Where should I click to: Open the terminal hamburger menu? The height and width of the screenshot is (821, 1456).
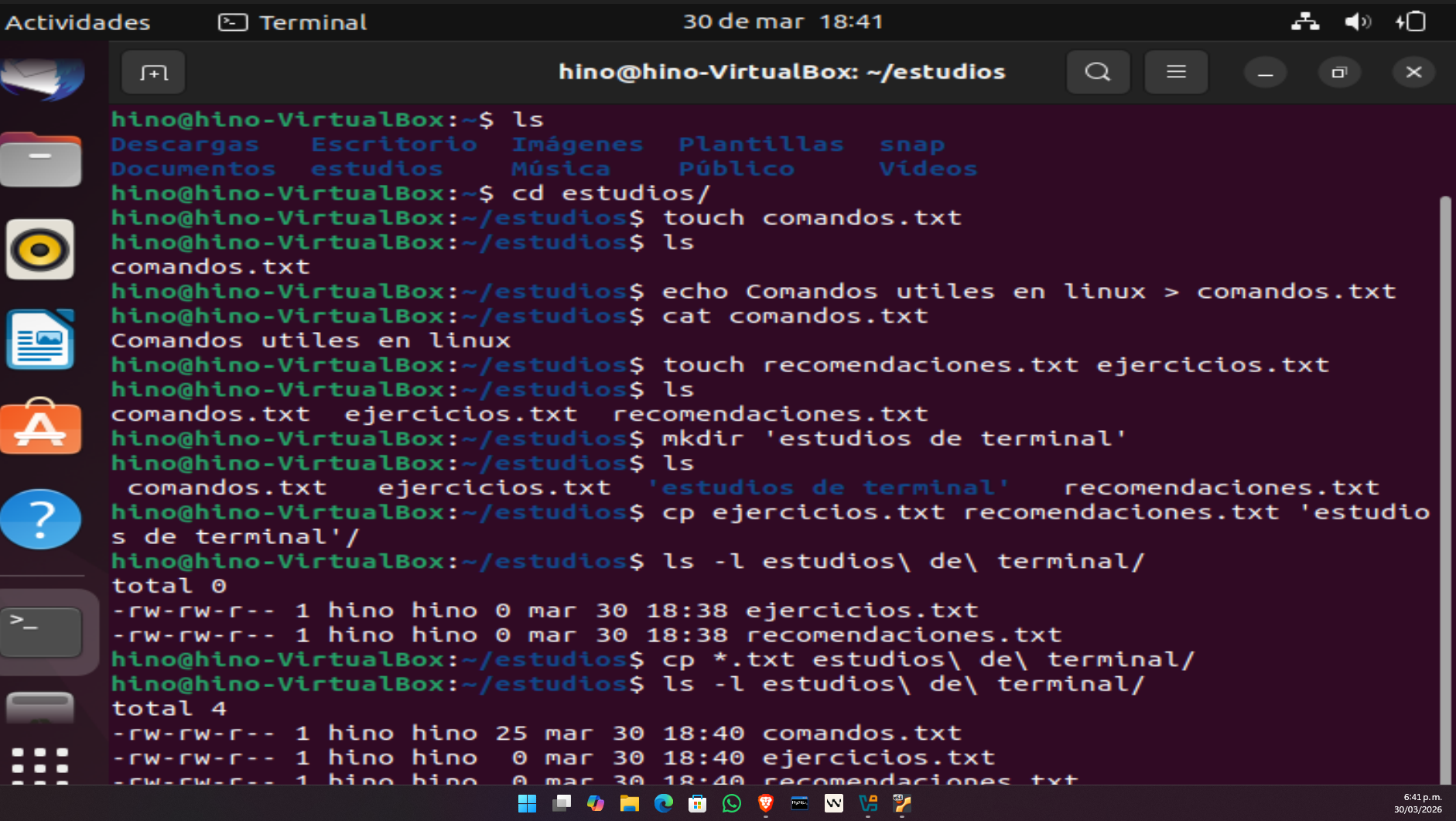(x=1176, y=72)
